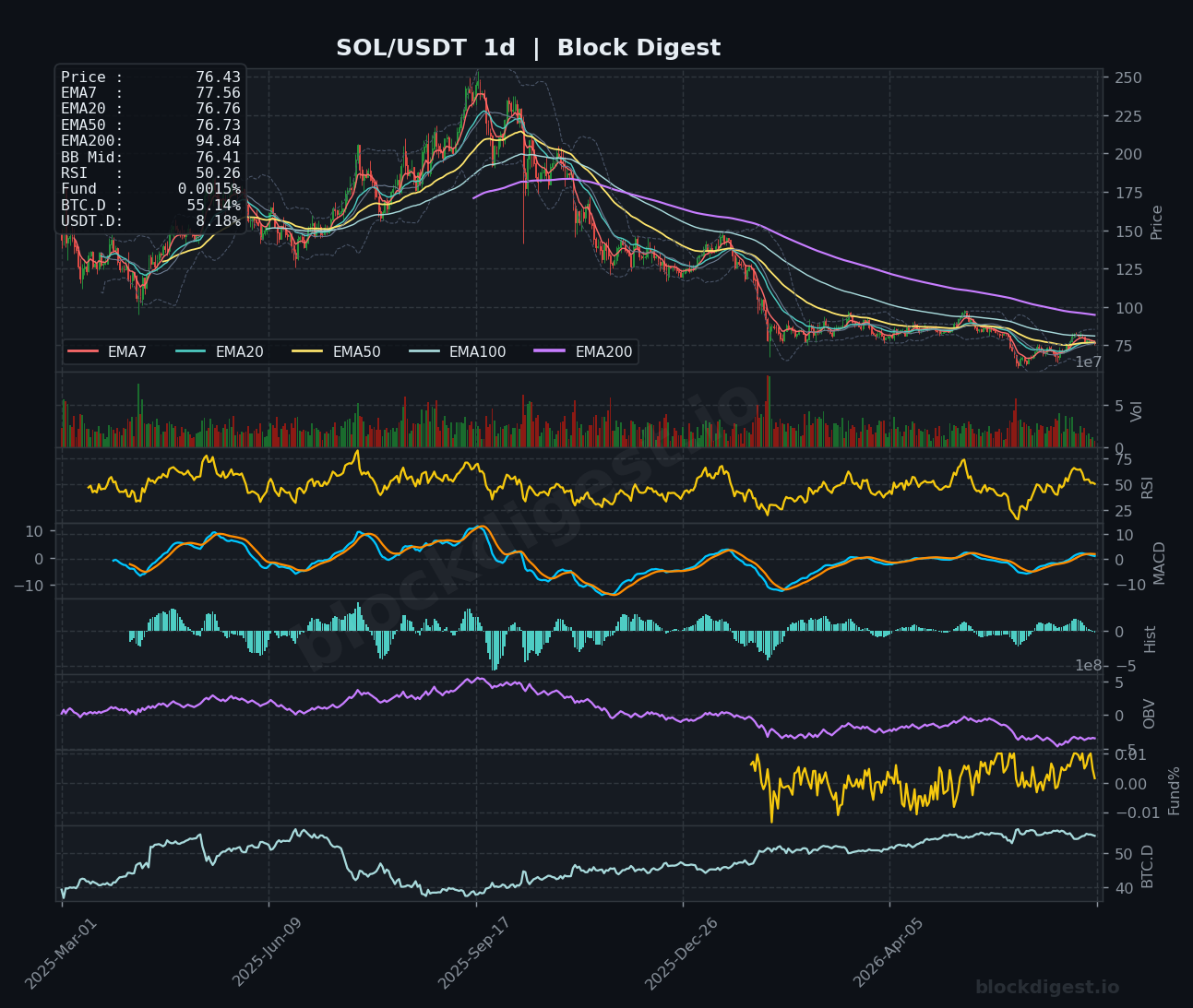The image size is (1193, 1008).
Task: Click the 0.00 tick on Fund% axis
Action: pyautogui.click(x=1131, y=784)
